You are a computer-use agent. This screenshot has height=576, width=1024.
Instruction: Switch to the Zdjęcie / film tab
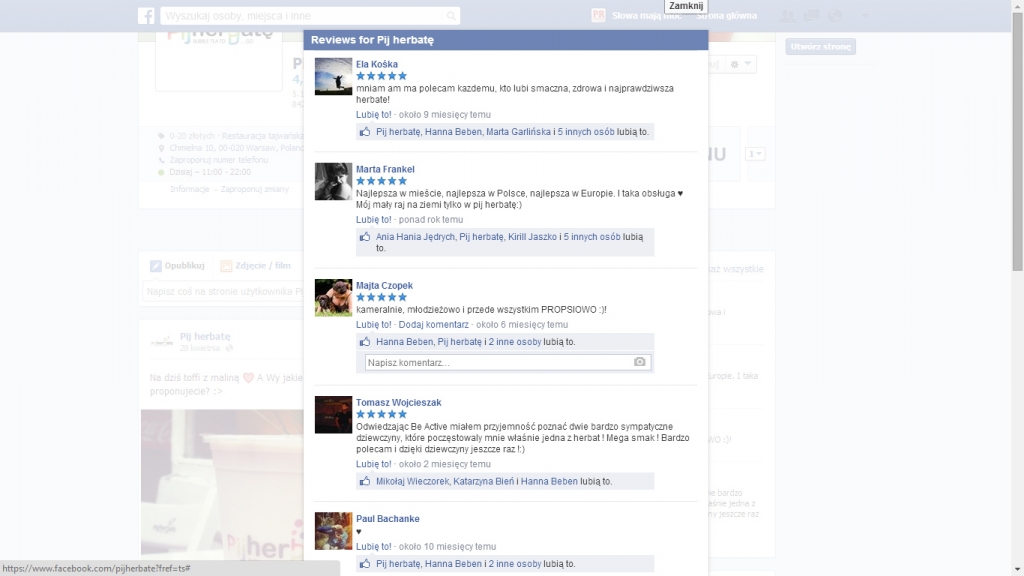[263, 266]
